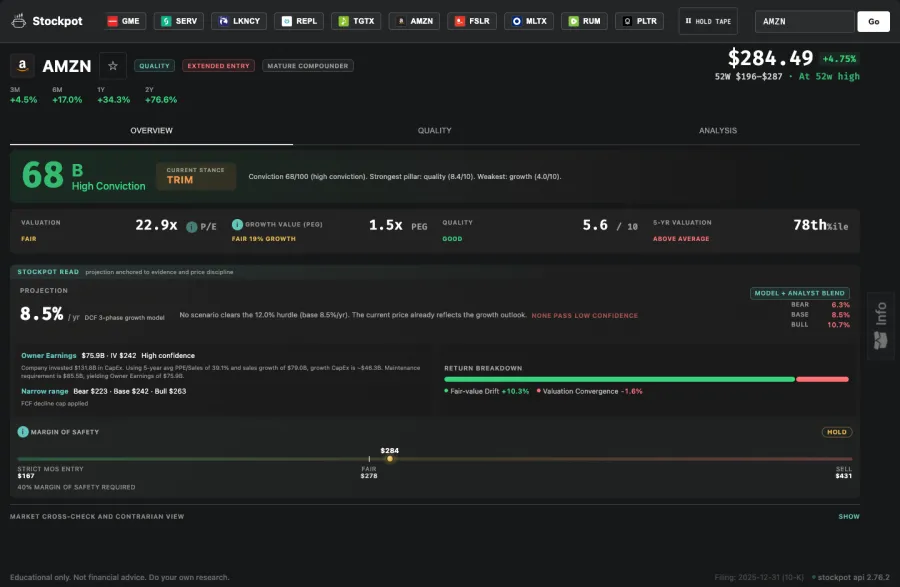Star AMZN as a favorite
This screenshot has height=587, width=900.
point(112,66)
